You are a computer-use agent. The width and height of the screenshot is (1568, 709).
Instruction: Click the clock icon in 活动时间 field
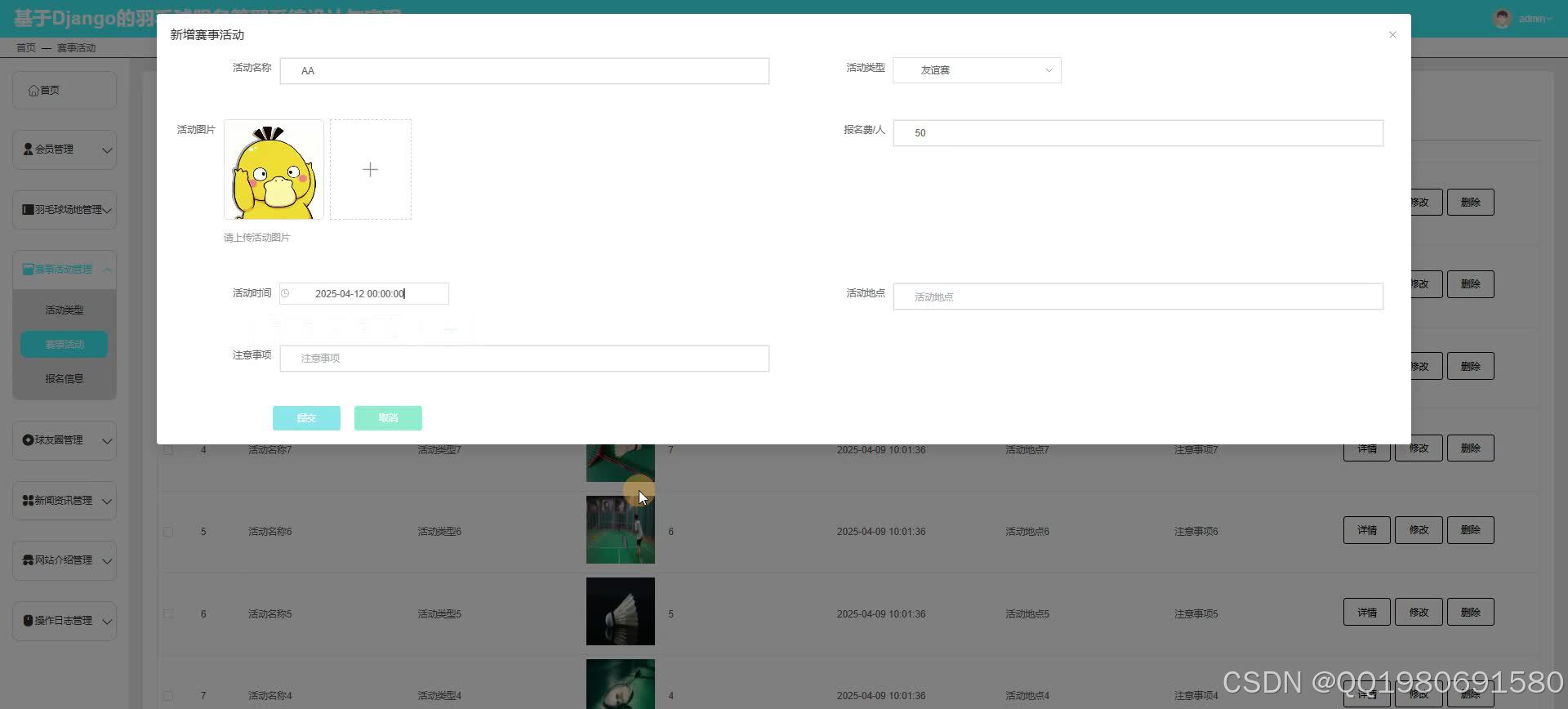point(285,293)
